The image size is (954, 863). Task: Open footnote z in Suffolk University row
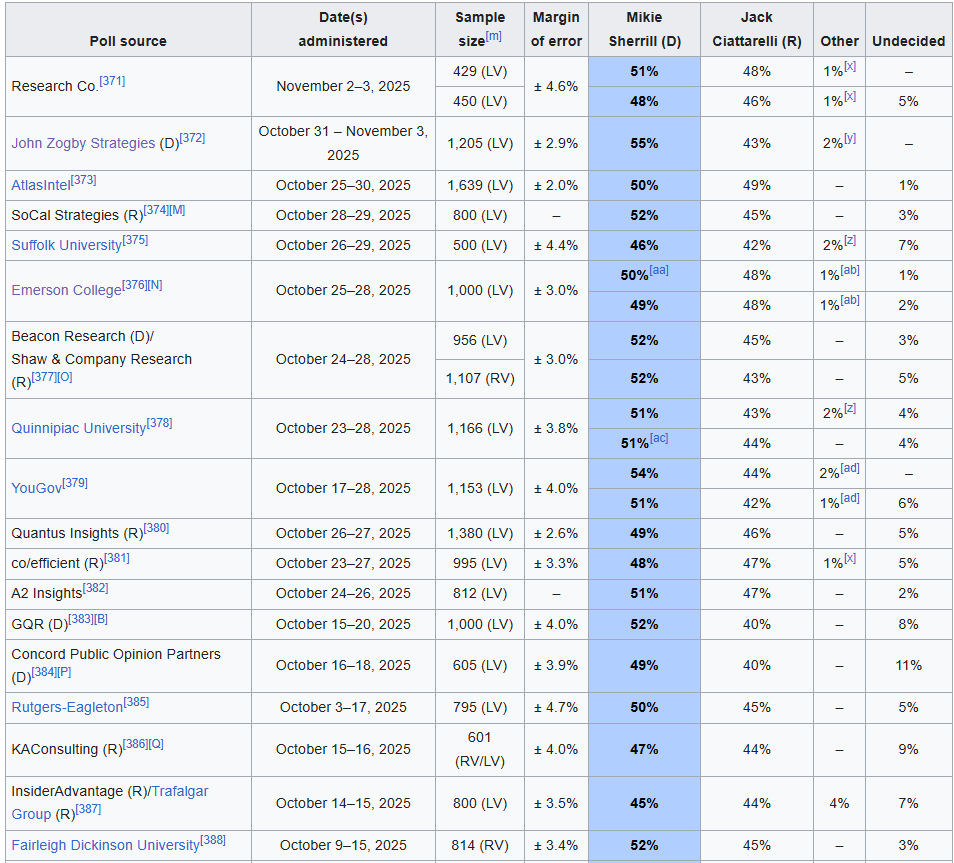(850, 240)
